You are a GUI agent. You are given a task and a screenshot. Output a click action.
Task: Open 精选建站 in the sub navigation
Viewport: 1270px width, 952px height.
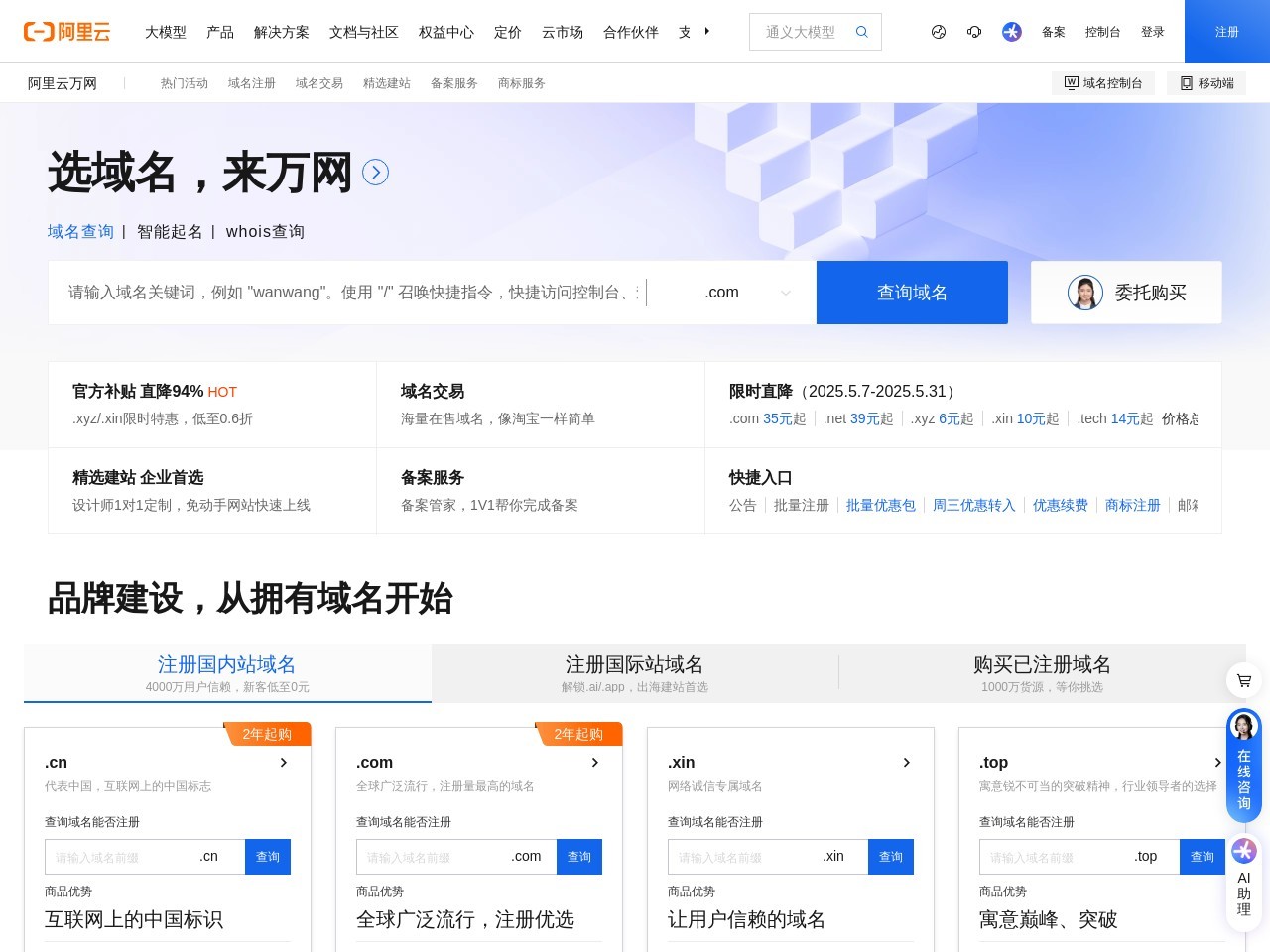point(387,83)
